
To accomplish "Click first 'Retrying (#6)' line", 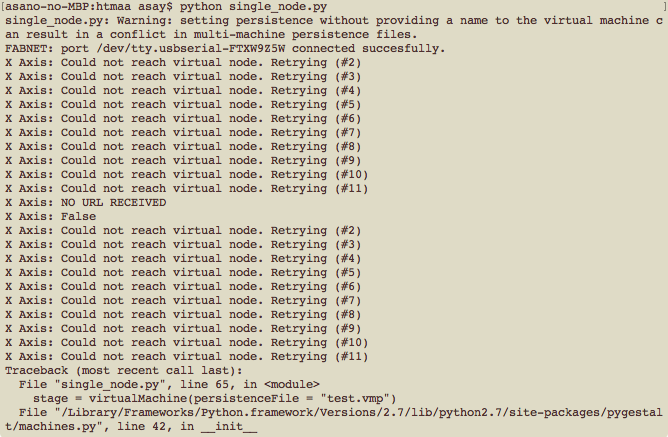I will (183, 118).
